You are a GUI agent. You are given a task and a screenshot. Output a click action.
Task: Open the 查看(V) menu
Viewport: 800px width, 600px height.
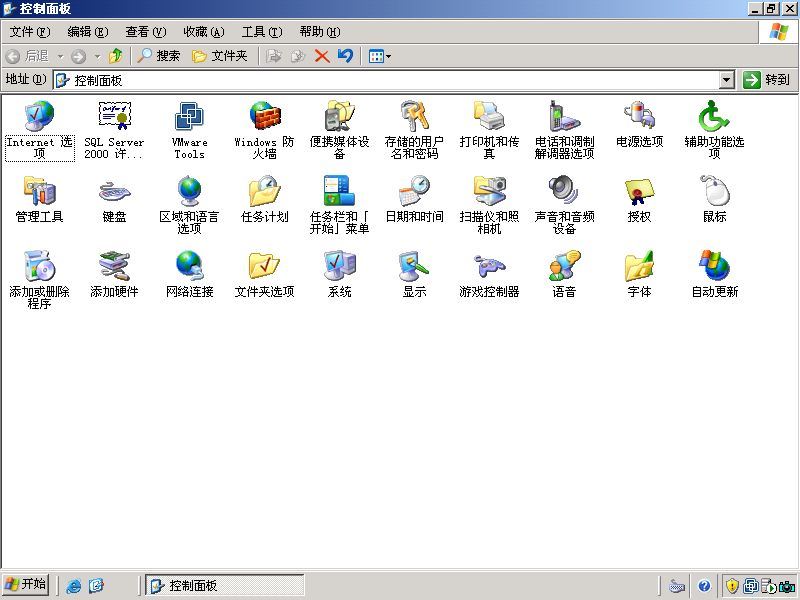tap(146, 32)
